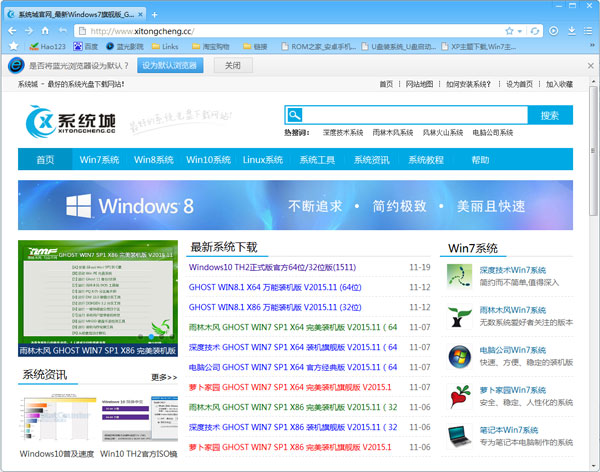Open a new tab with the plus button
Image resolution: width=600 pixels, height=472 pixels.
[155, 15]
